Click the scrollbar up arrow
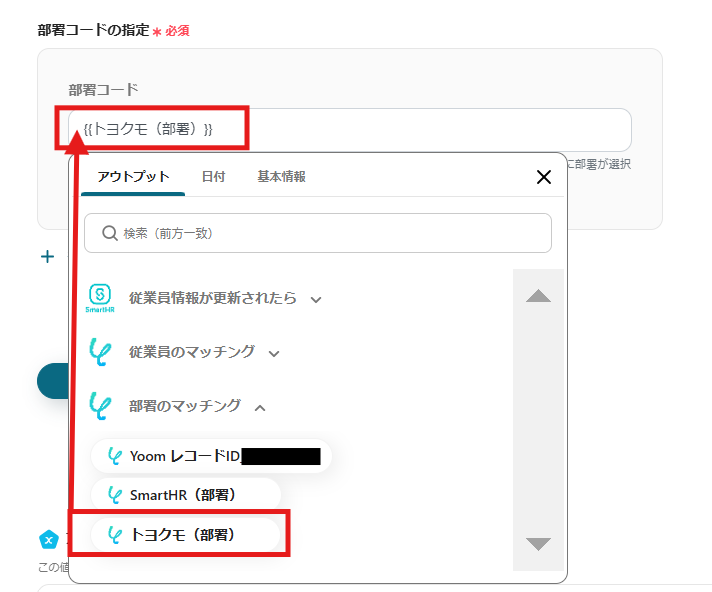712x592 pixels. pos(538,296)
